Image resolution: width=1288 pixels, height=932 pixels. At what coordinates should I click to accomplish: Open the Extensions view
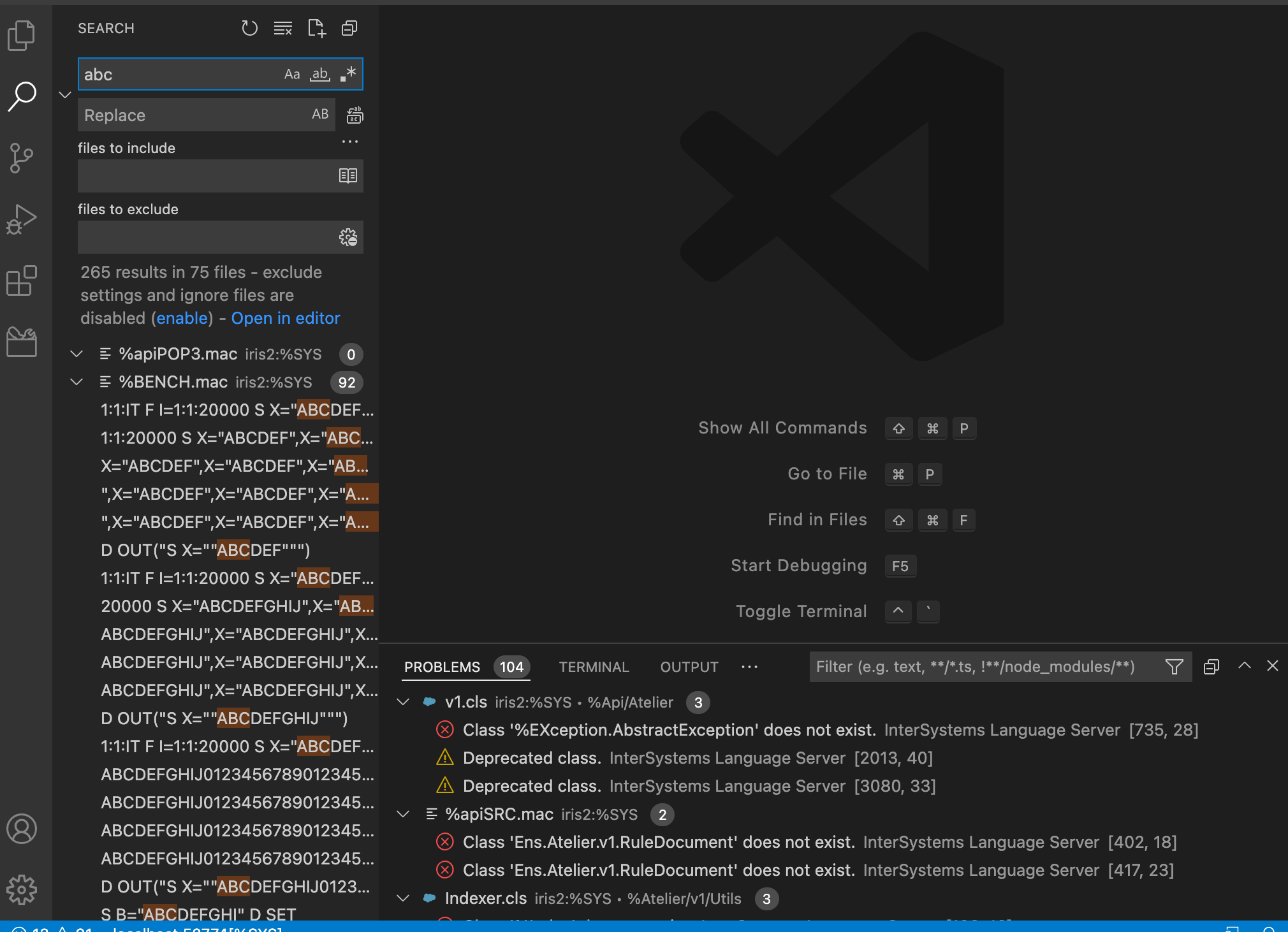[x=22, y=280]
